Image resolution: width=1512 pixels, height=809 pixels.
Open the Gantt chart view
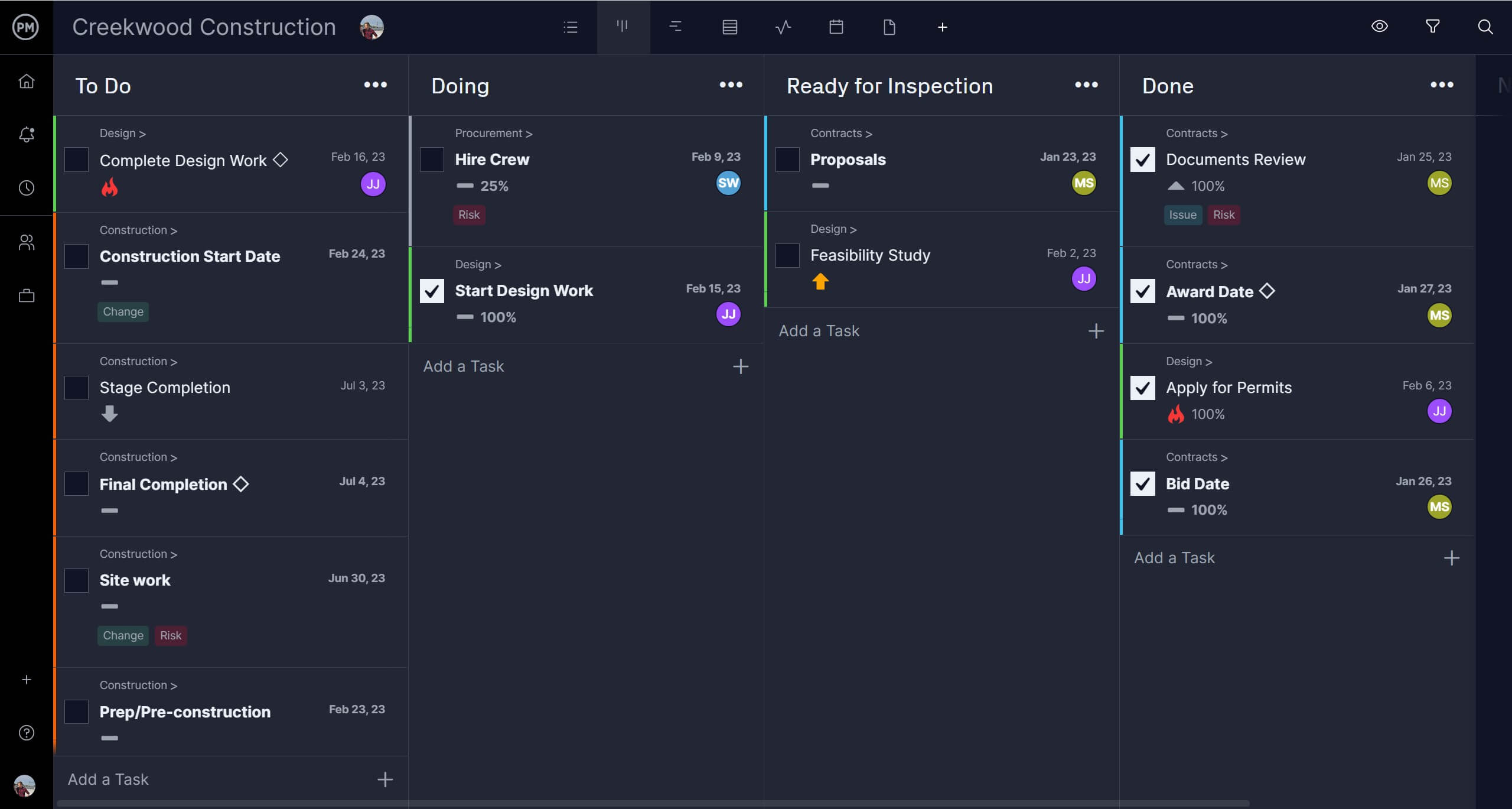point(675,27)
